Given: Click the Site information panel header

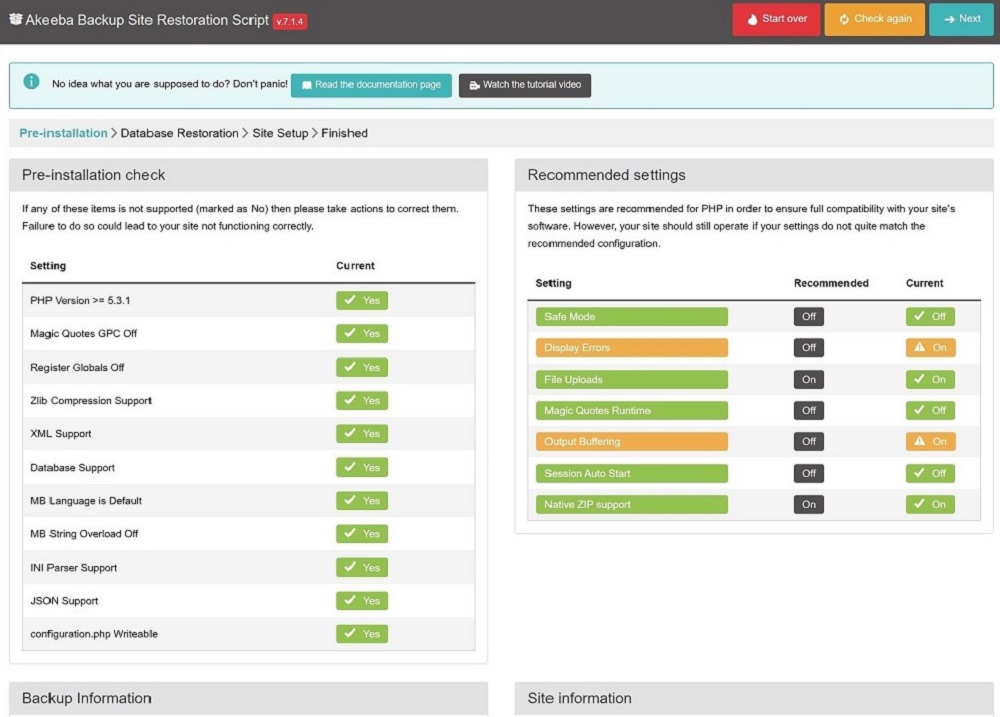Looking at the screenshot, I should (x=754, y=699).
